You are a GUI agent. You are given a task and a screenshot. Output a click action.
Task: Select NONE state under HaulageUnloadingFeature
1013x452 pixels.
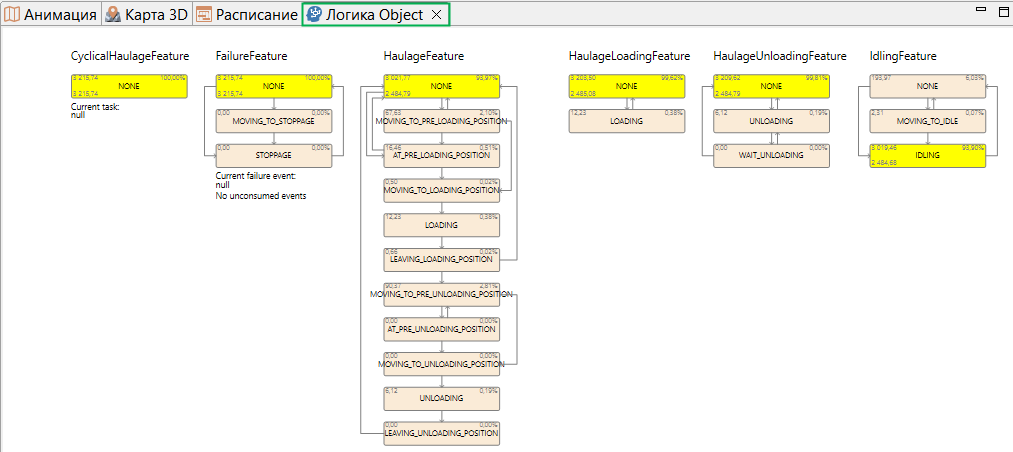click(x=771, y=86)
